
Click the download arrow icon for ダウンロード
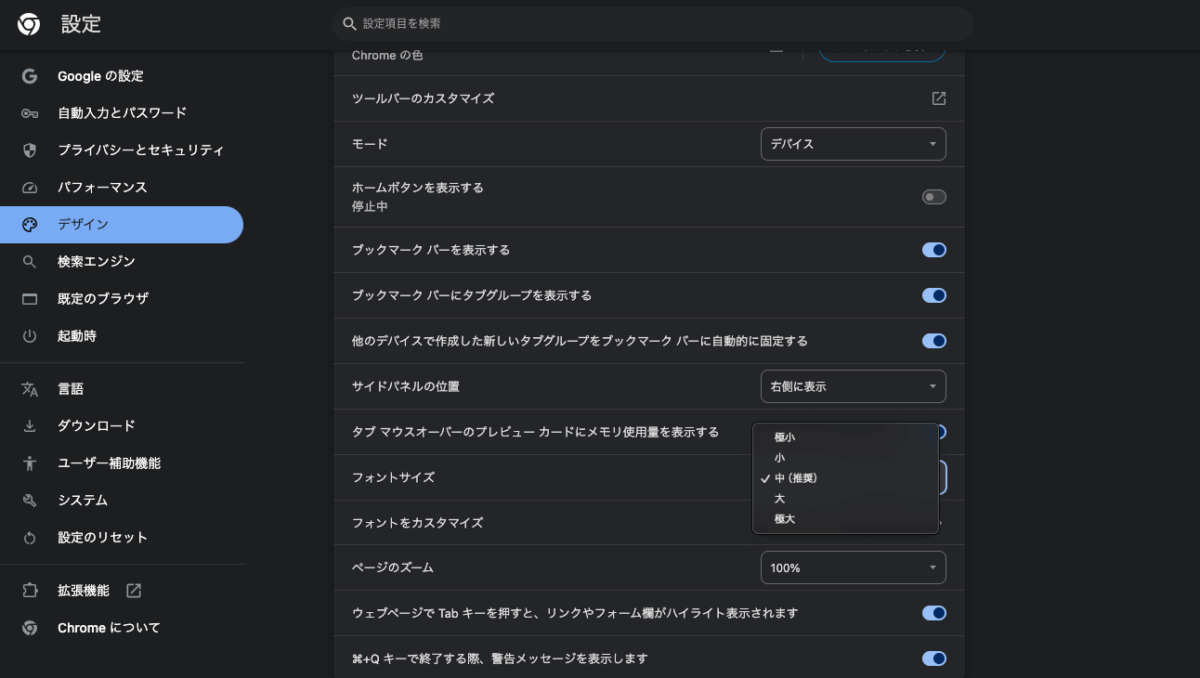point(29,426)
